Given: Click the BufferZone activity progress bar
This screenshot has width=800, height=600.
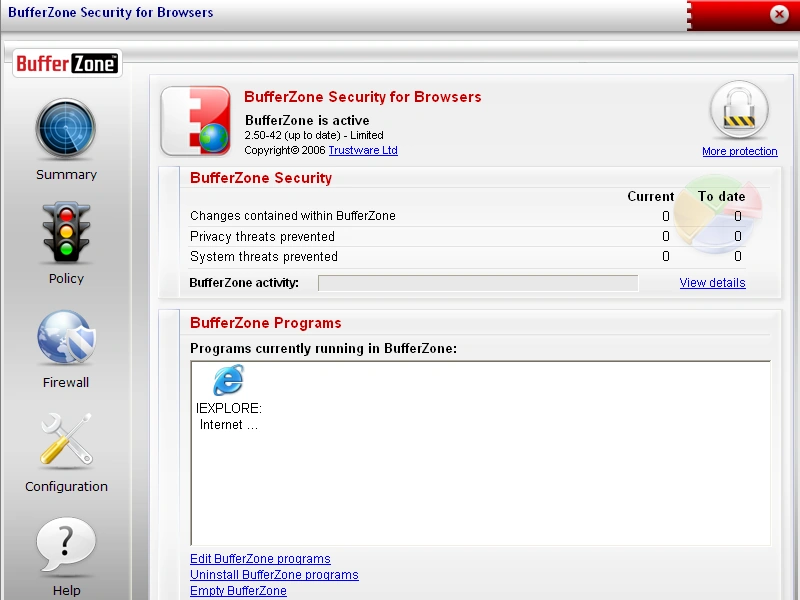Looking at the screenshot, I should pos(478,283).
